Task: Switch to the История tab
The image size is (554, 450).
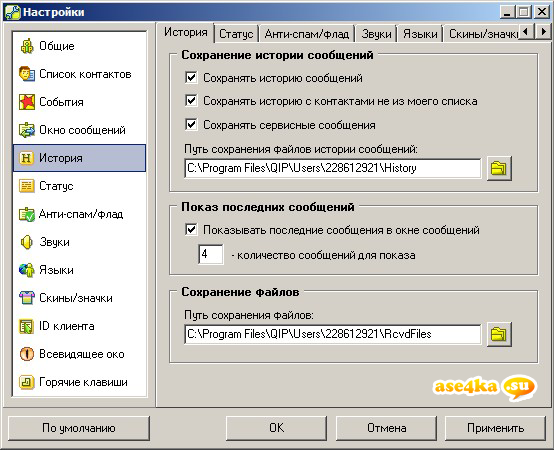Action: tap(186, 32)
